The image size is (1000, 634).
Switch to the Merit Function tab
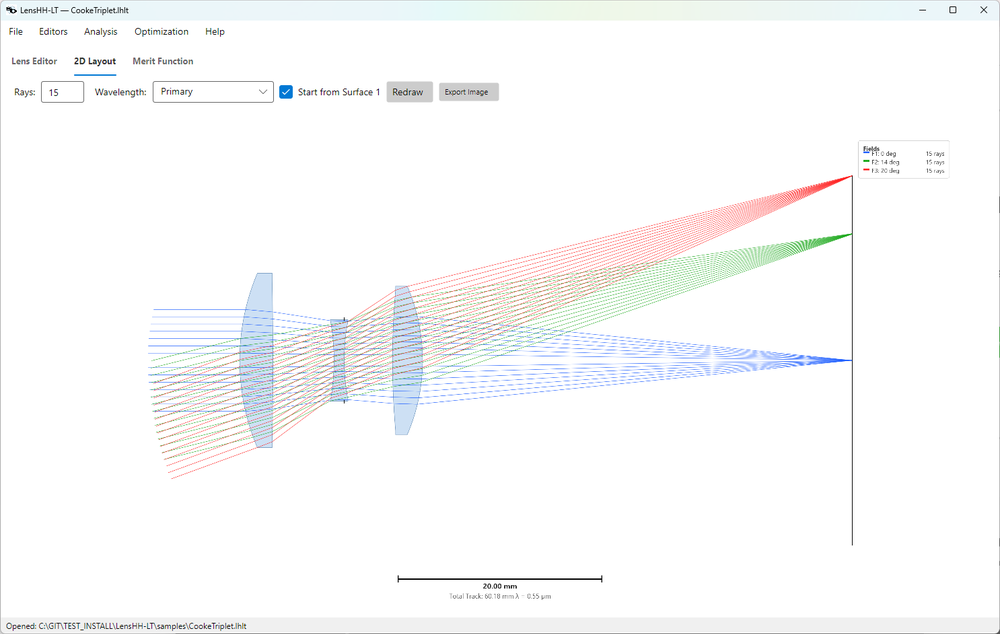click(163, 61)
